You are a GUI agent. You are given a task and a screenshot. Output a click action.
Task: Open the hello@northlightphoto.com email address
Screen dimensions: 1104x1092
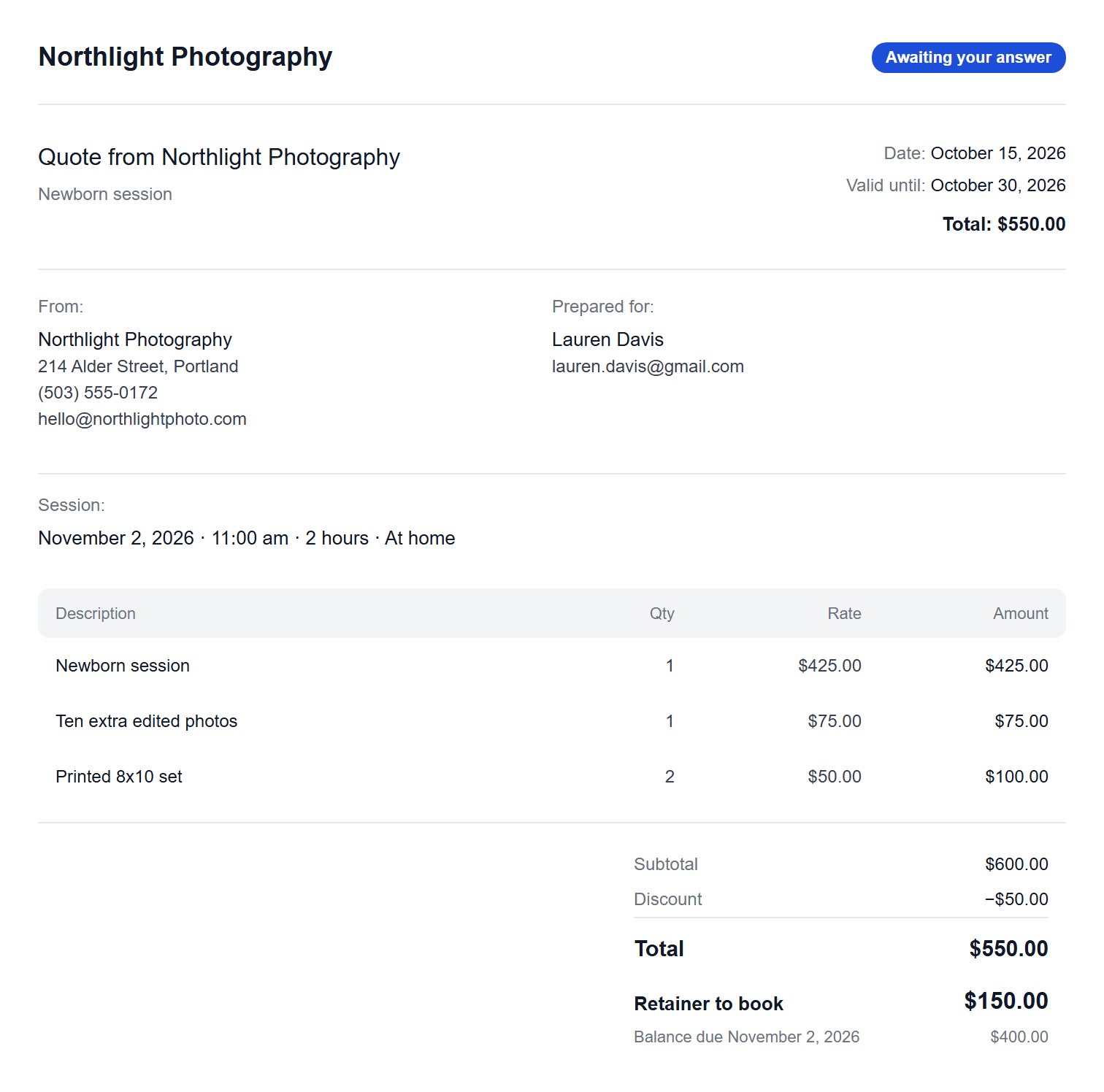pos(142,419)
